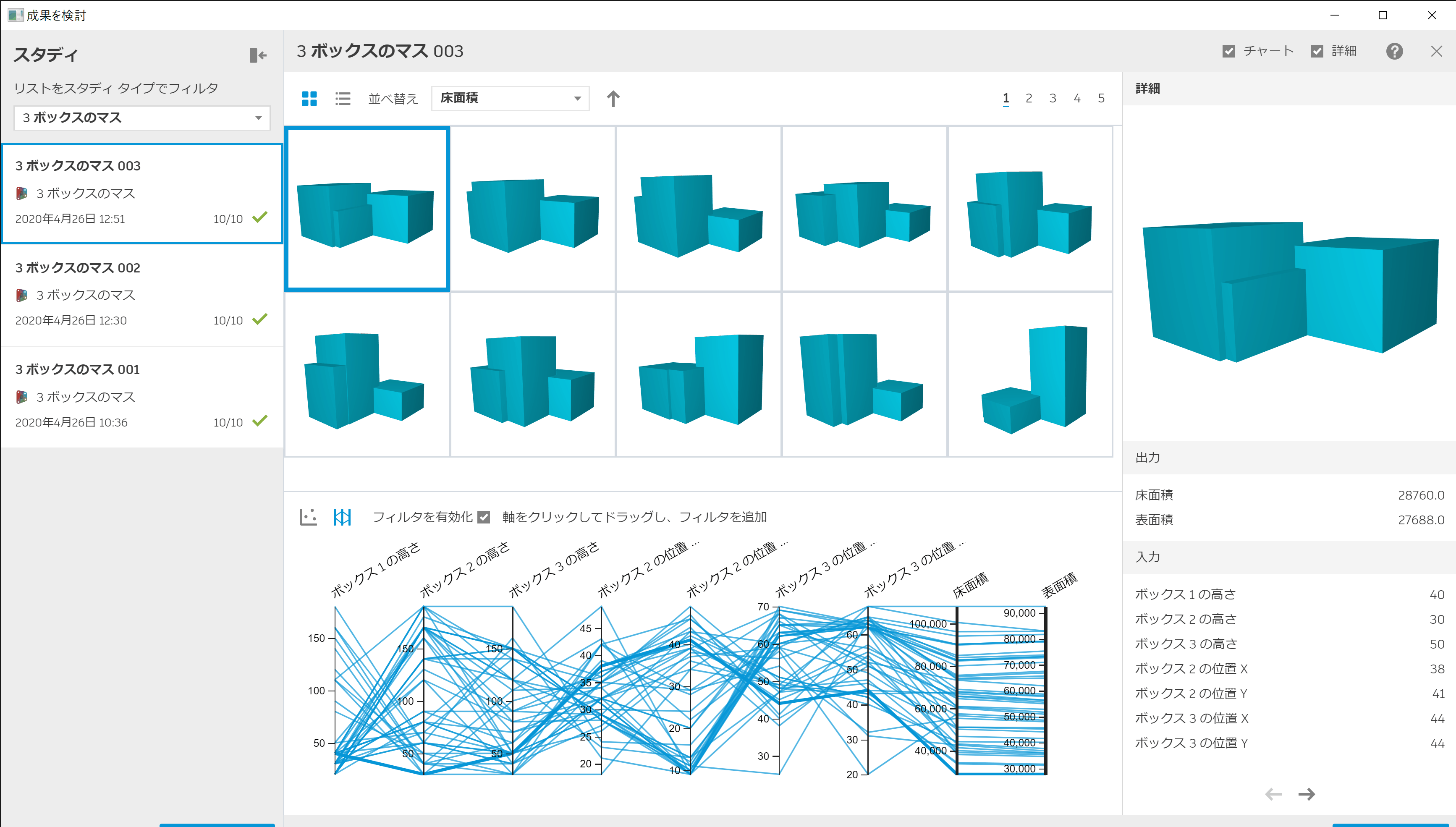
Task: View next outcome with right arrow
Action: [1307, 793]
